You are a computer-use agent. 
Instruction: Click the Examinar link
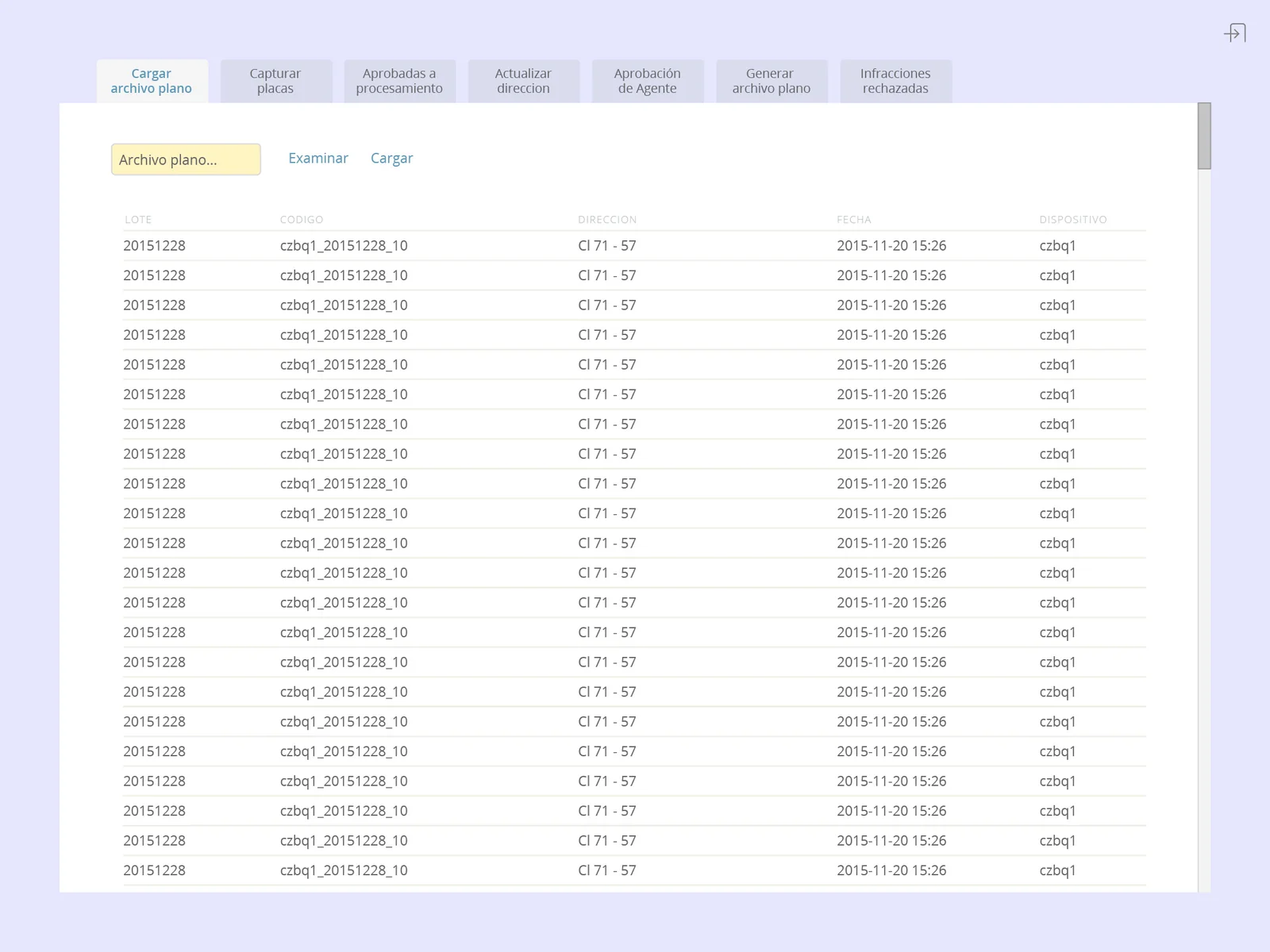click(318, 158)
